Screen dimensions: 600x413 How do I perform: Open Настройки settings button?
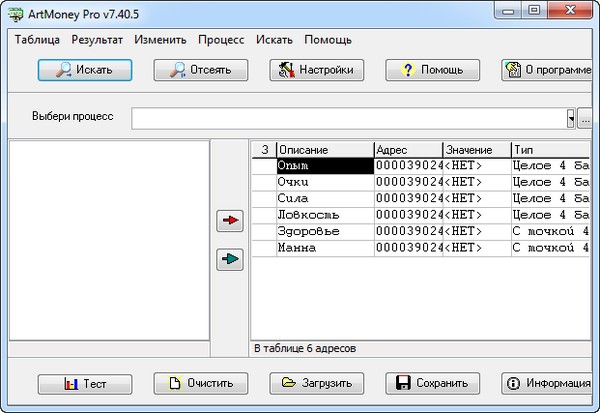click(316, 70)
